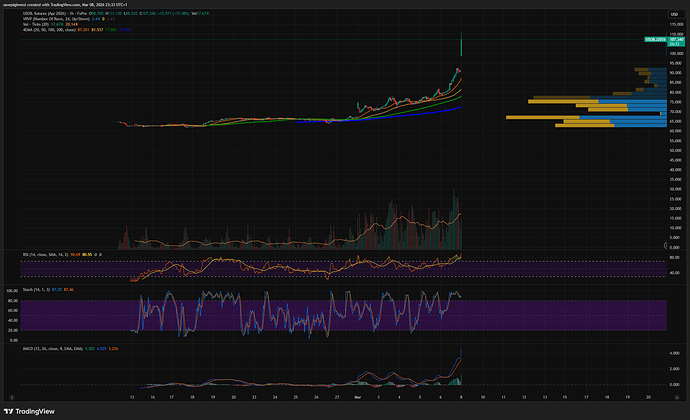
Task: Click the latest tall candle wick
Action: click(461, 42)
